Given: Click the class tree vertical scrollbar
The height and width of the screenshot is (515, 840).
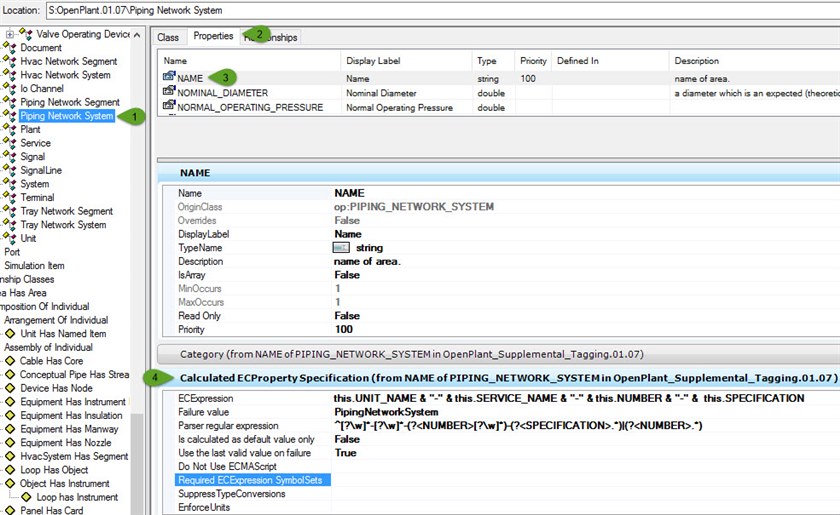Looking at the screenshot, I should [x=137, y=271].
